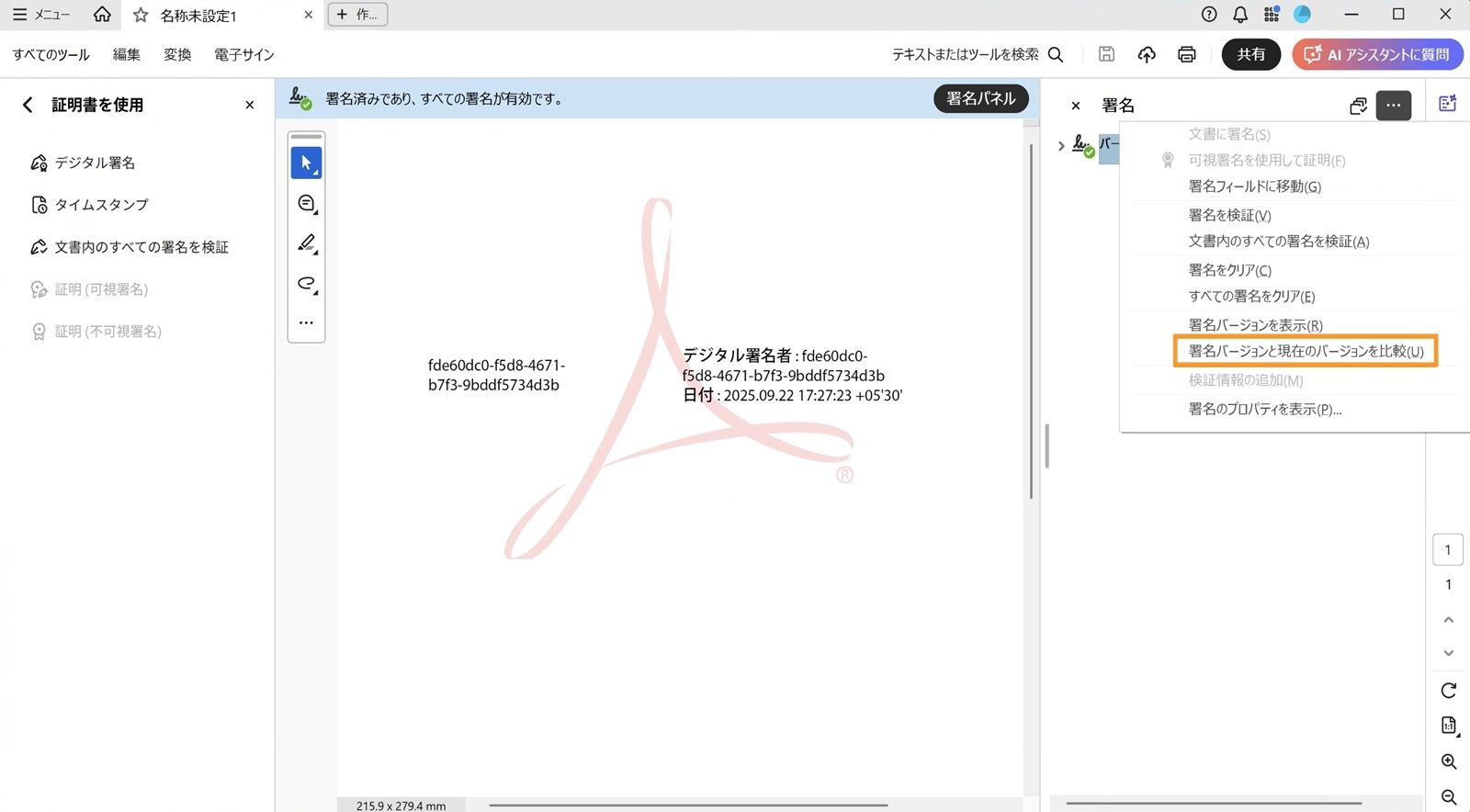Screen dimensions: 1470x812
Task: Choose 文書内のすべての署名を検証(A) from context menu
Action: (x=1278, y=242)
